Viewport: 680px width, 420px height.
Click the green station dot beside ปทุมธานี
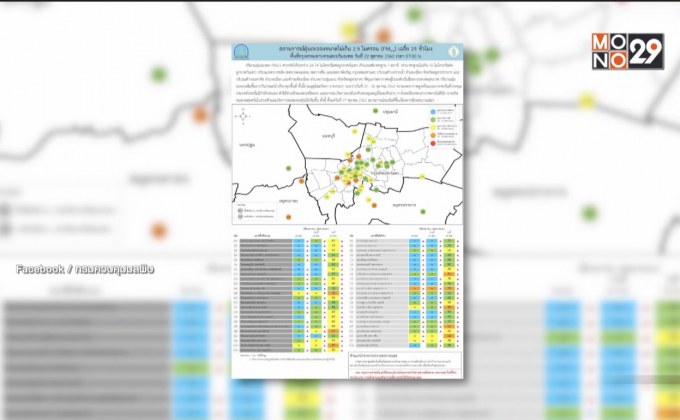(x=375, y=112)
